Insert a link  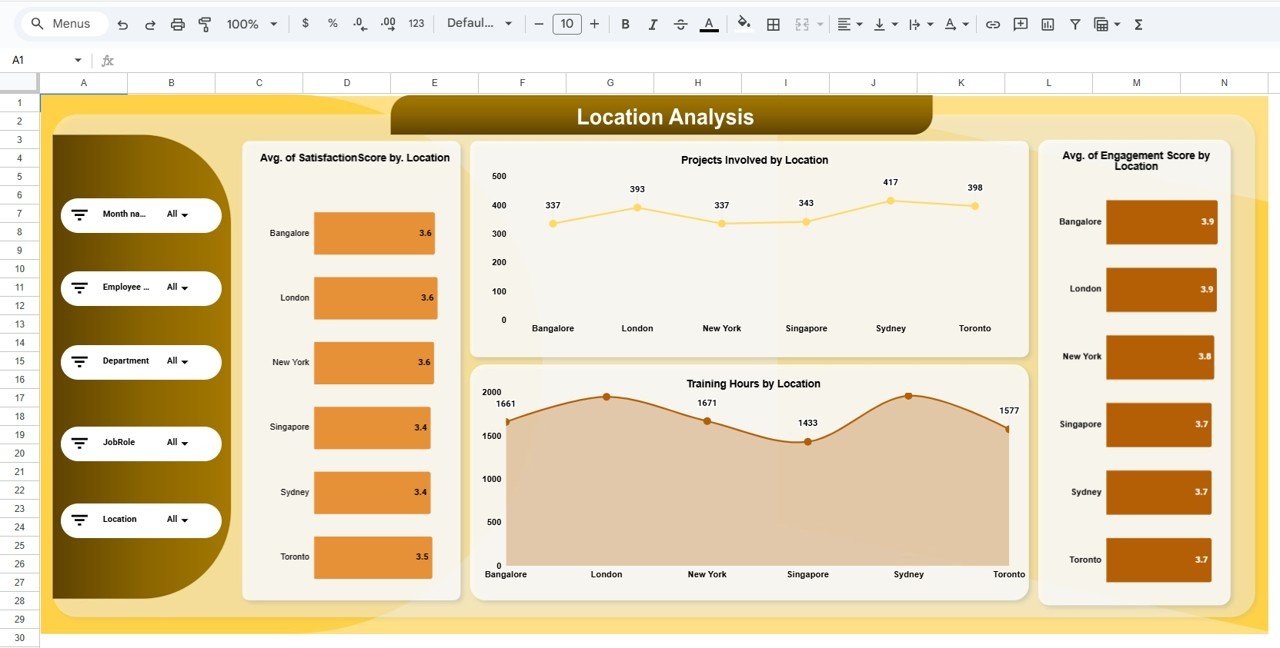pos(993,23)
